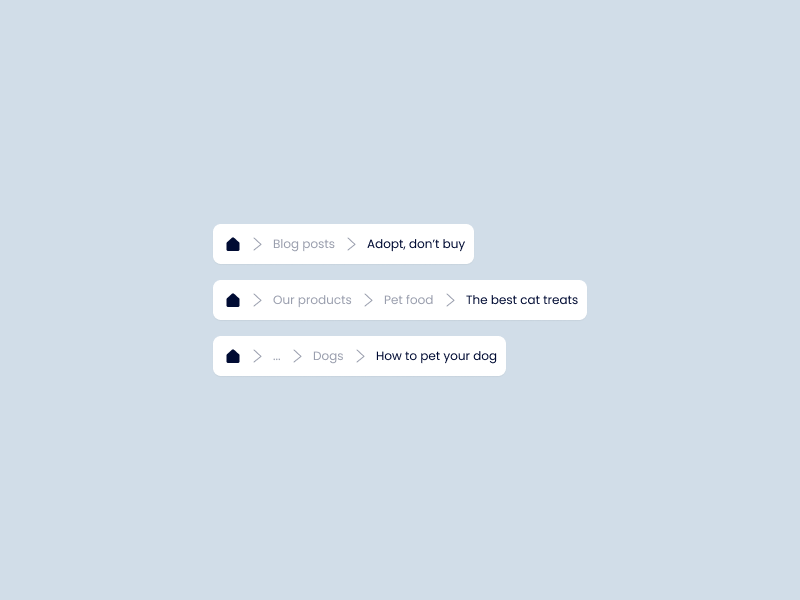Click chevron between Blog posts and Adopt, don't buy
Image resolution: width=800 pixels, height=600 pixels.
tap(351, 244)
